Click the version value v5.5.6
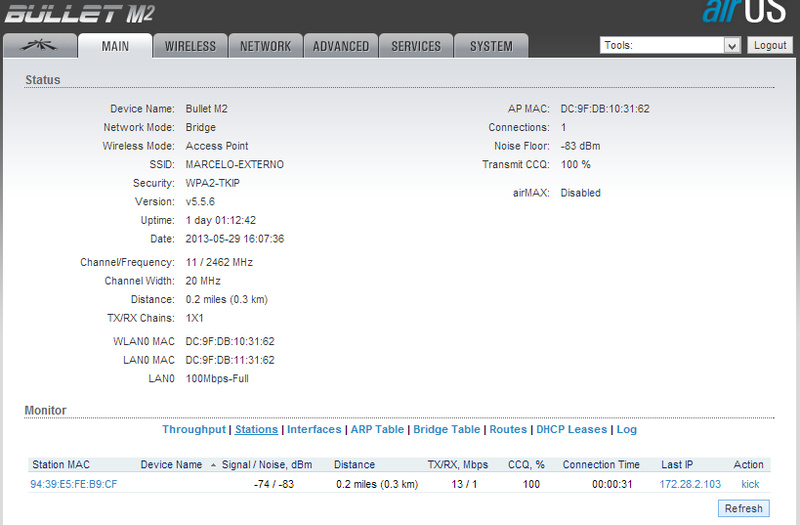This screenshot has width=800, height=525. [200, 202]
